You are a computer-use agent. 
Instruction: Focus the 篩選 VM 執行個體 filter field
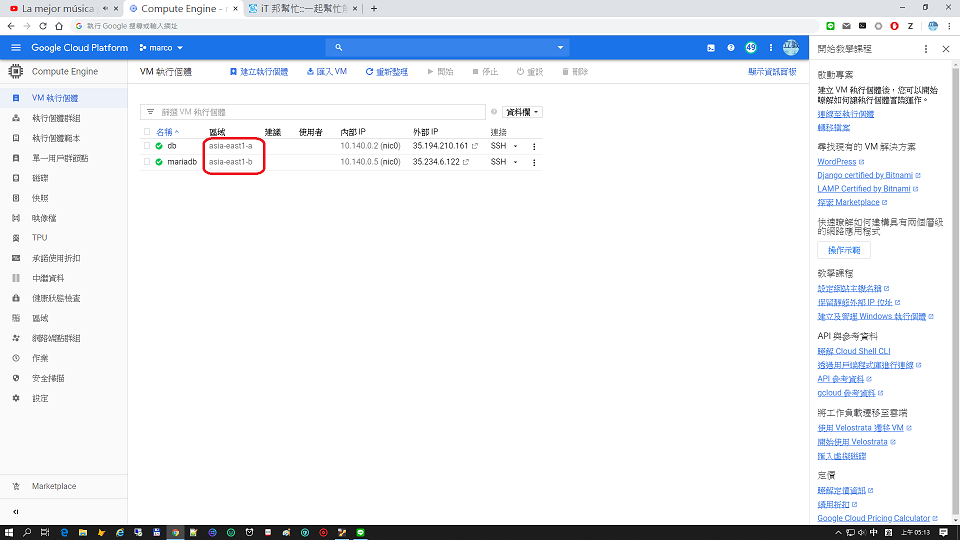point(313,112)
